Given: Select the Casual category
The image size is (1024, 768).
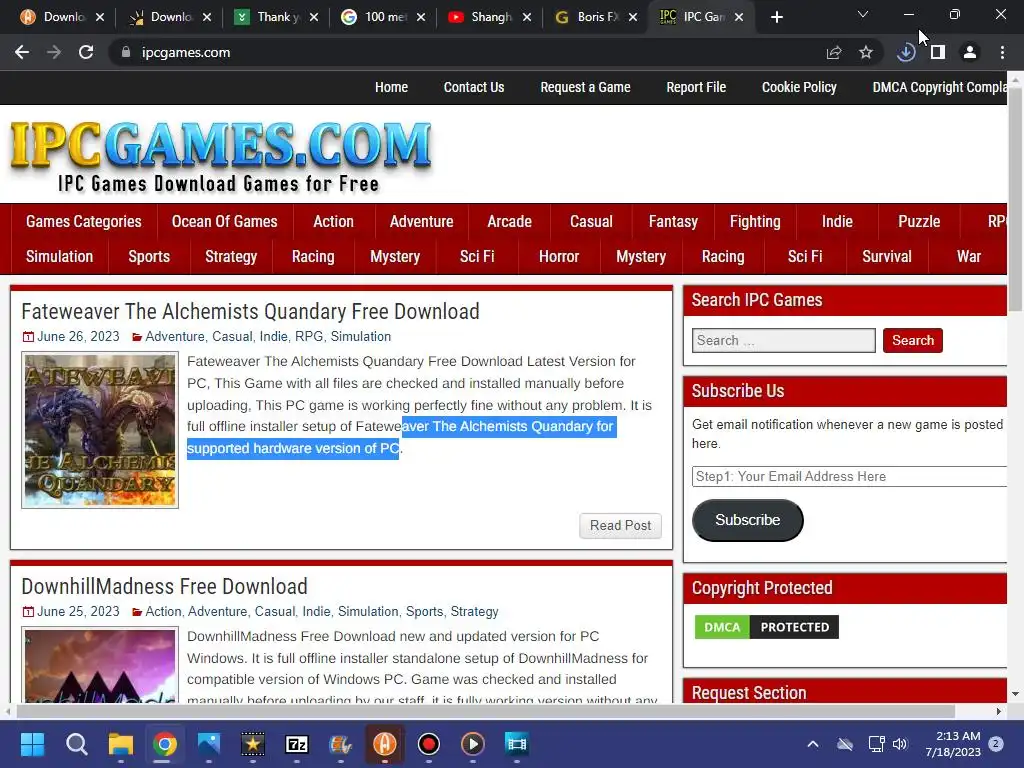Looking at the screenshot, I should [x=591, y=221].
